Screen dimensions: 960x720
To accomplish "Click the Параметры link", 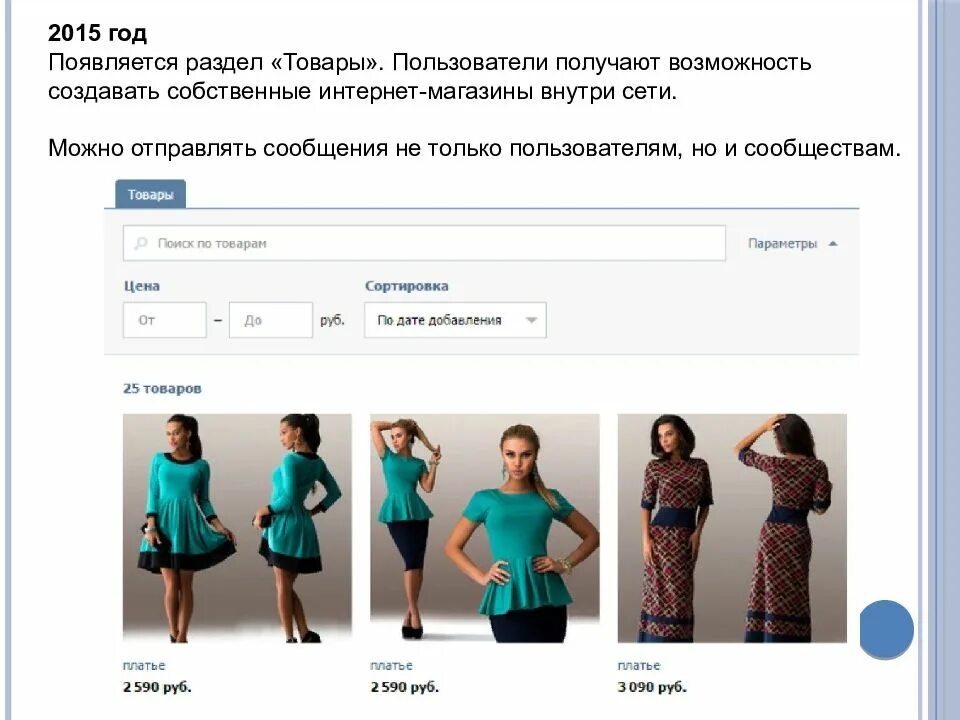I will [x=782, y=244].
